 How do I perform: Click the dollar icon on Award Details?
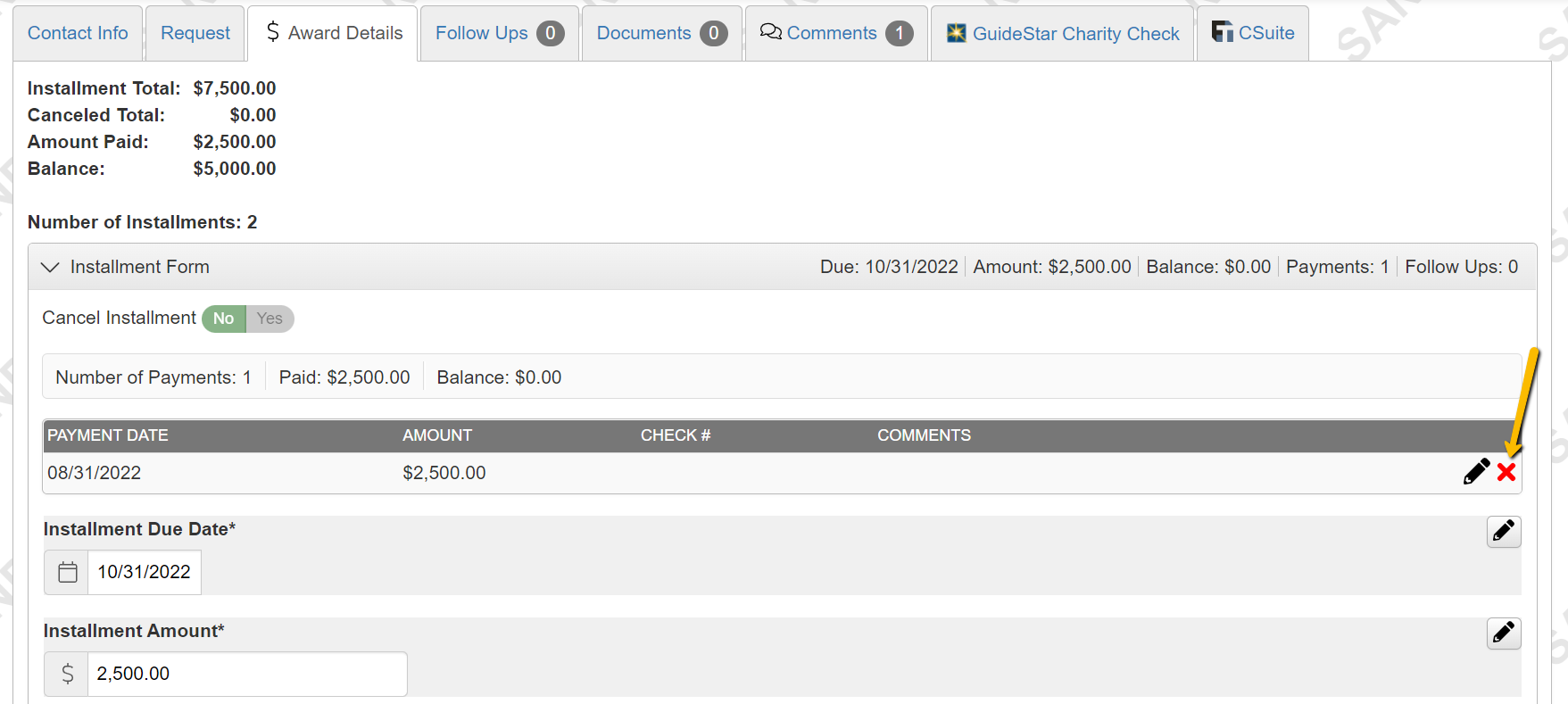pos(273,32)
